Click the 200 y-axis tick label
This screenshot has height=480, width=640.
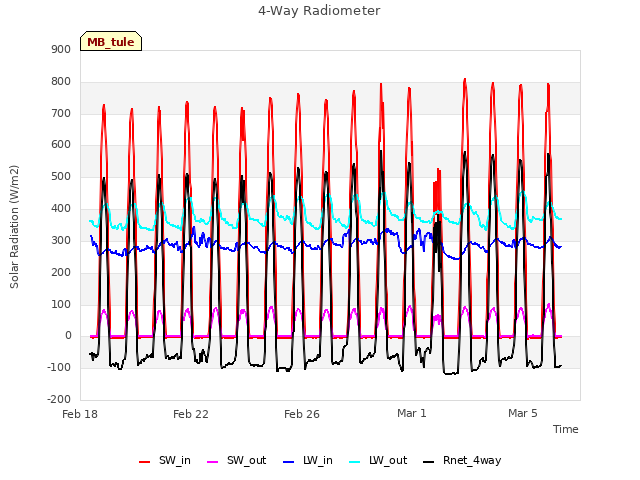point(61,272)
